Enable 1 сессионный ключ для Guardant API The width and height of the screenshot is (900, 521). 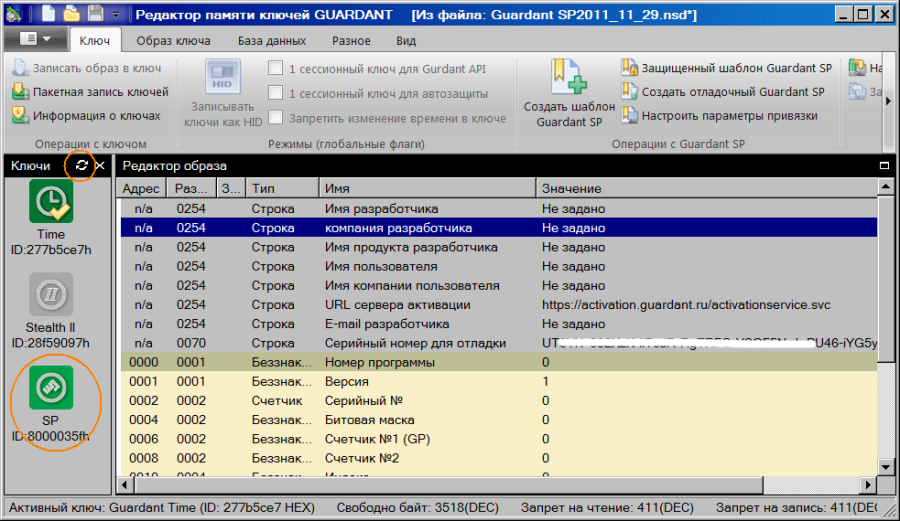click(276, 69)
